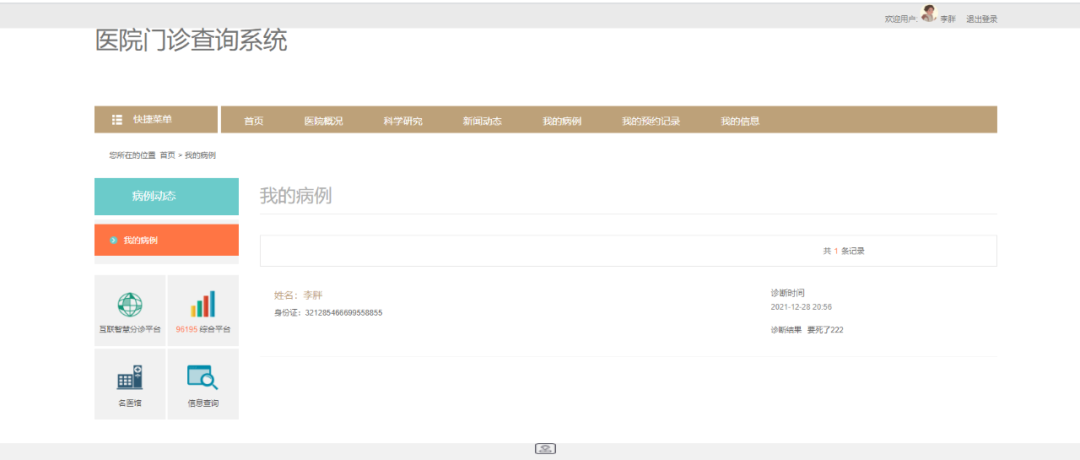Screen dimensions: 1080x460
Task: Open the 96195 综合平台 bar chart icon
Action: (203, 304)
